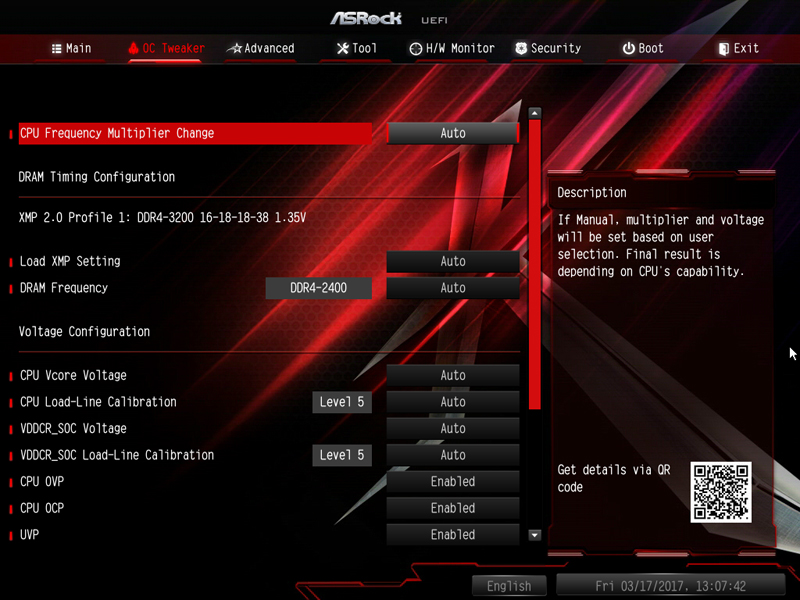The image size is (800, 600).
Task: Select the Exit tab
Action: [739, 48]
